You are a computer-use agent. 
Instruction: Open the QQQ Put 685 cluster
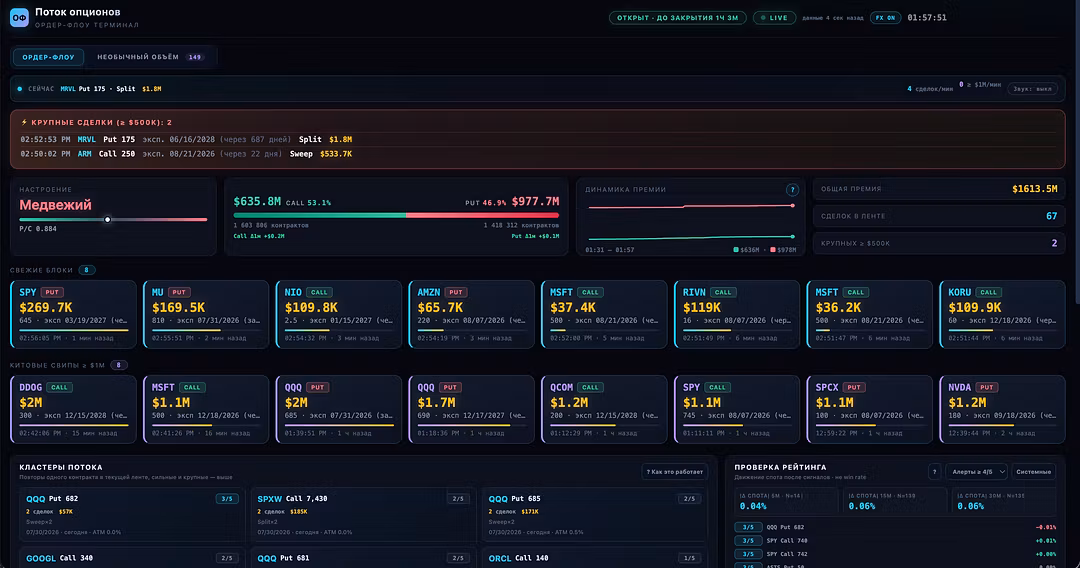[593, 515]
